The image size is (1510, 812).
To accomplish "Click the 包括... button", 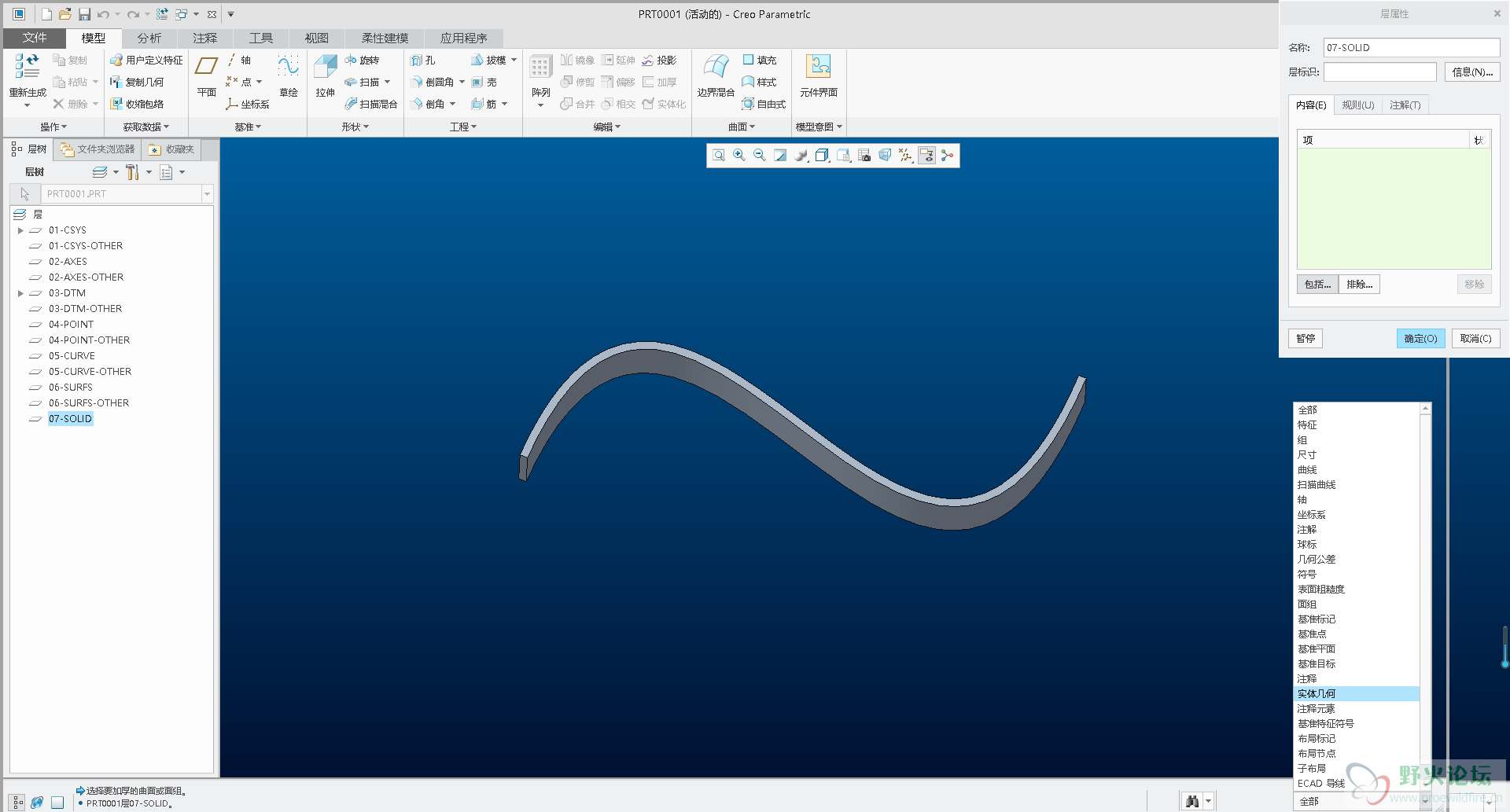I will 1317,285.
